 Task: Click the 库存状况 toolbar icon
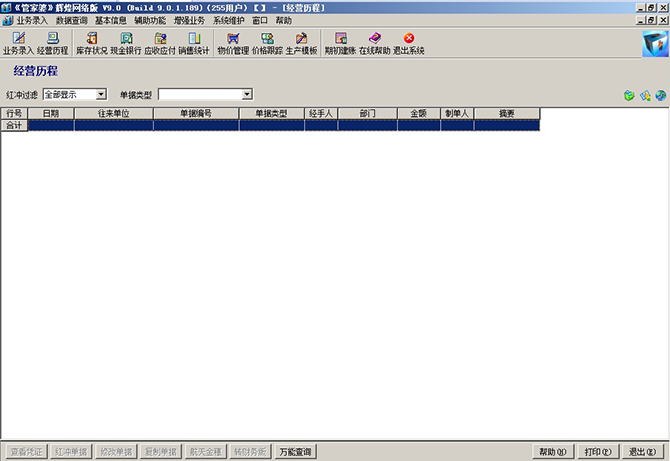pos(92,43)
